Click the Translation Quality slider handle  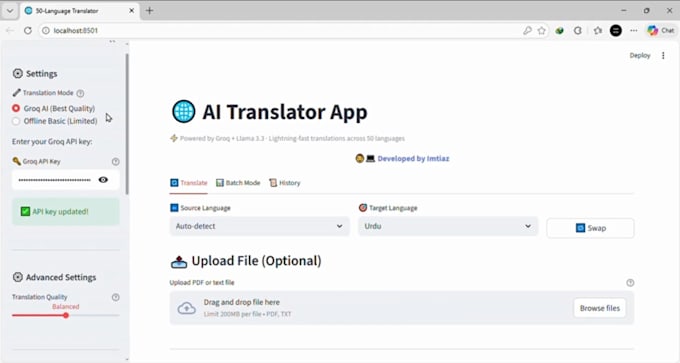point(66,315)
